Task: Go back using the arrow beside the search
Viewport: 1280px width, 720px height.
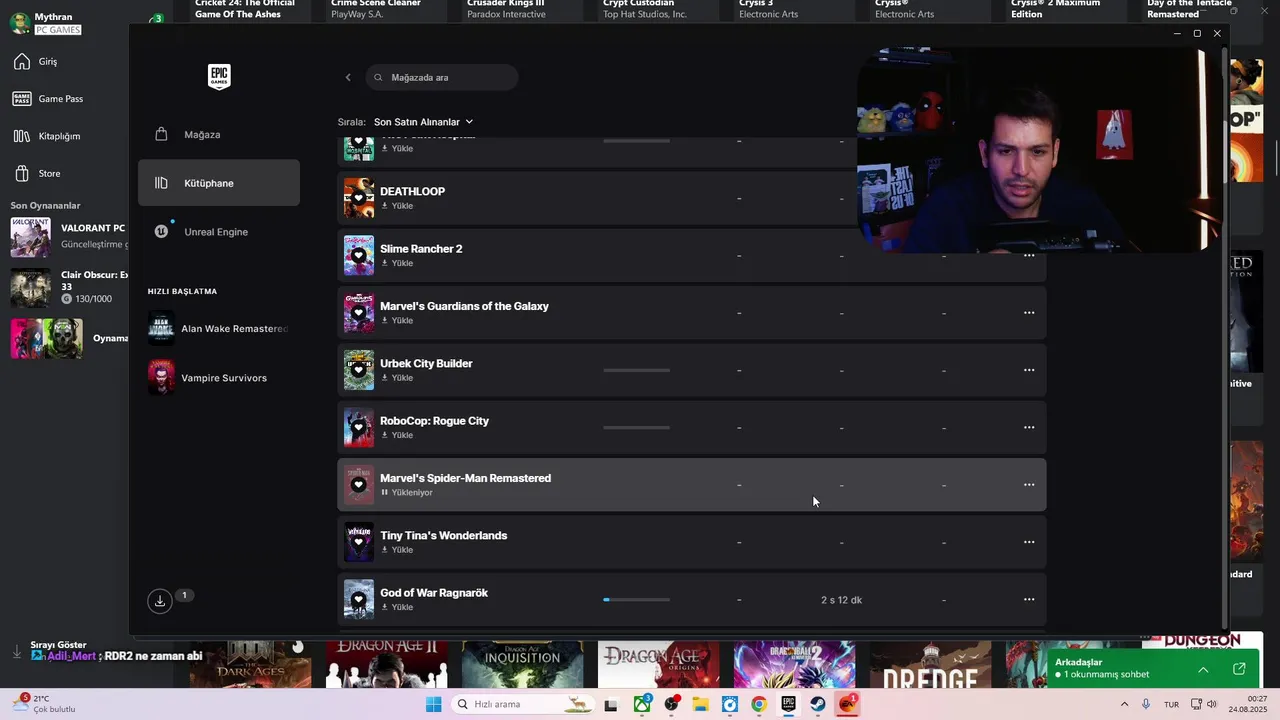Action: click(x=348, y=77)
